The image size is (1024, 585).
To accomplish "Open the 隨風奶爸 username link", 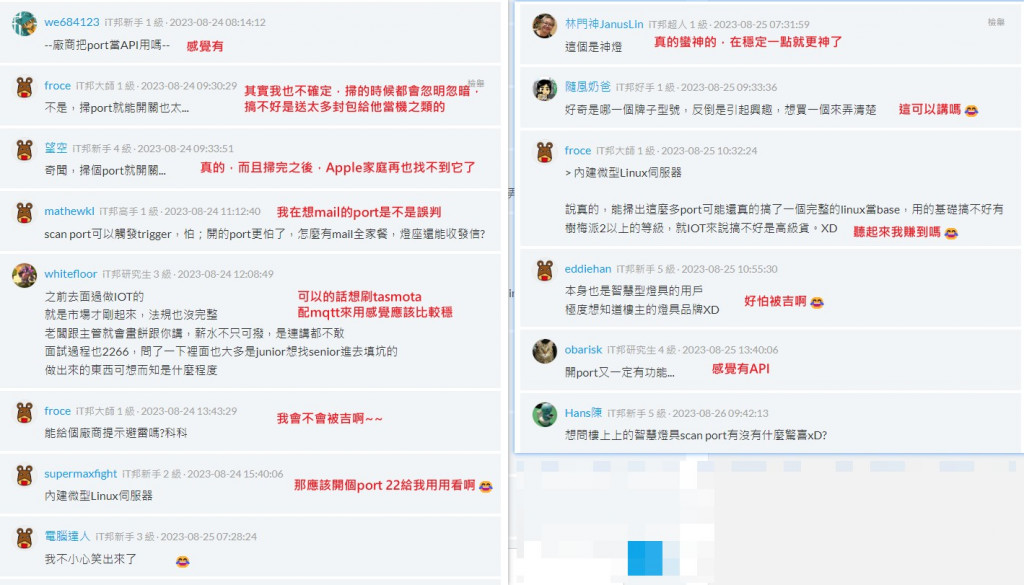I will 588,86.
